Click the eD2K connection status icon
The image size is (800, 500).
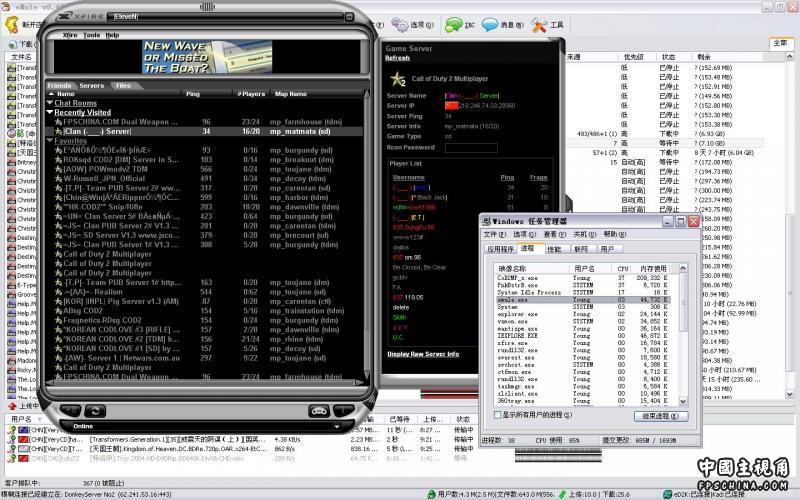pyautogui.click(x=667, y=494)
